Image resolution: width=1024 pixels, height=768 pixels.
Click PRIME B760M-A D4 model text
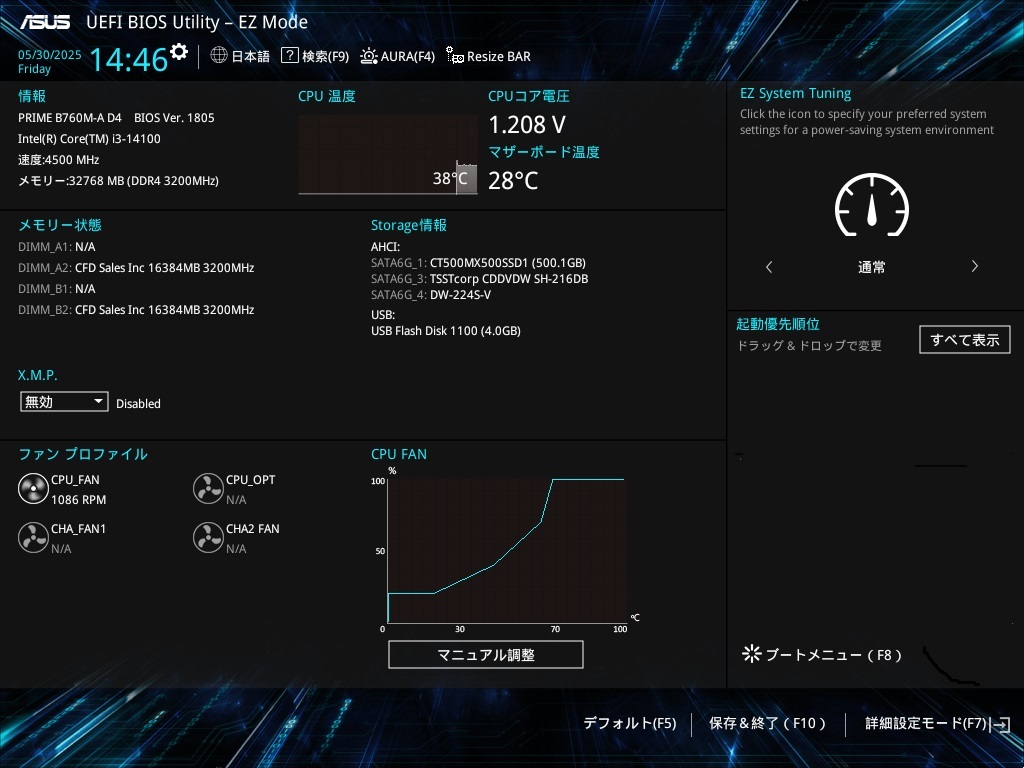pos(70,118)
